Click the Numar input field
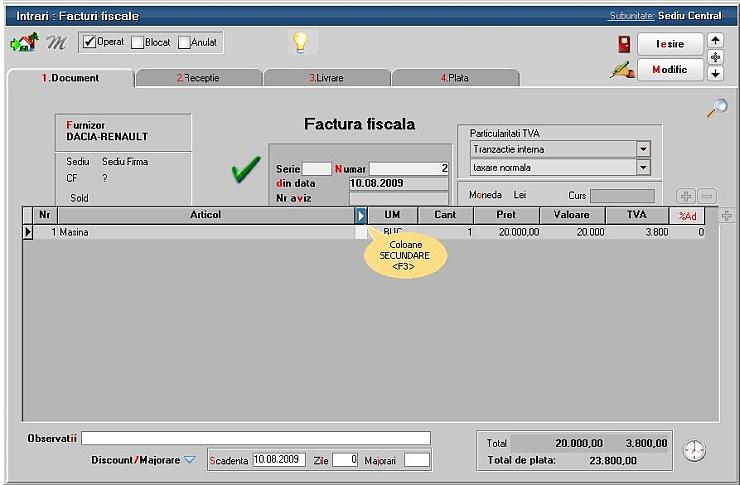This screenshot has width=740, height=485. [x=409, y=168]
